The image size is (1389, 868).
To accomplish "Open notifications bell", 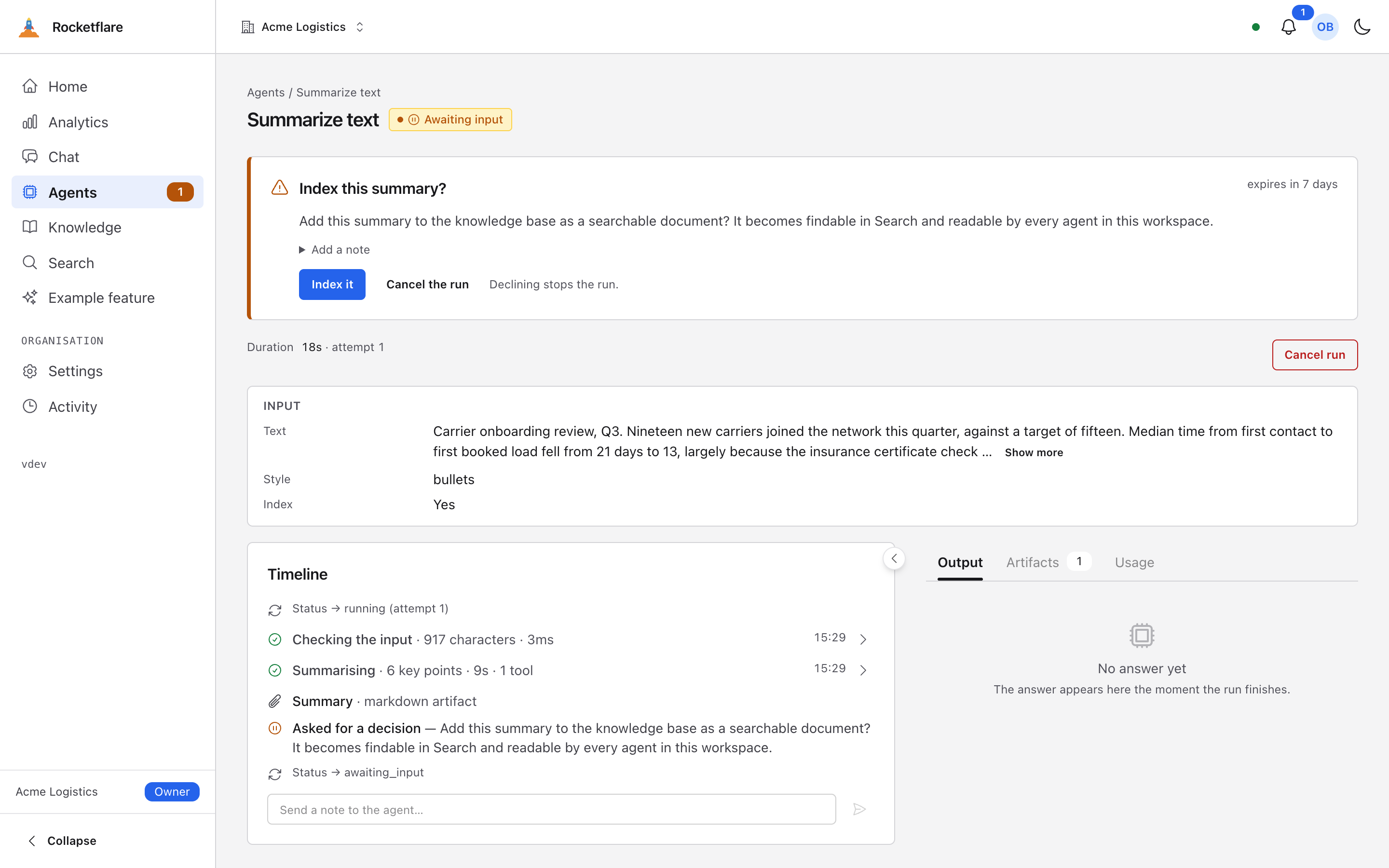I will click(1289, 27).
